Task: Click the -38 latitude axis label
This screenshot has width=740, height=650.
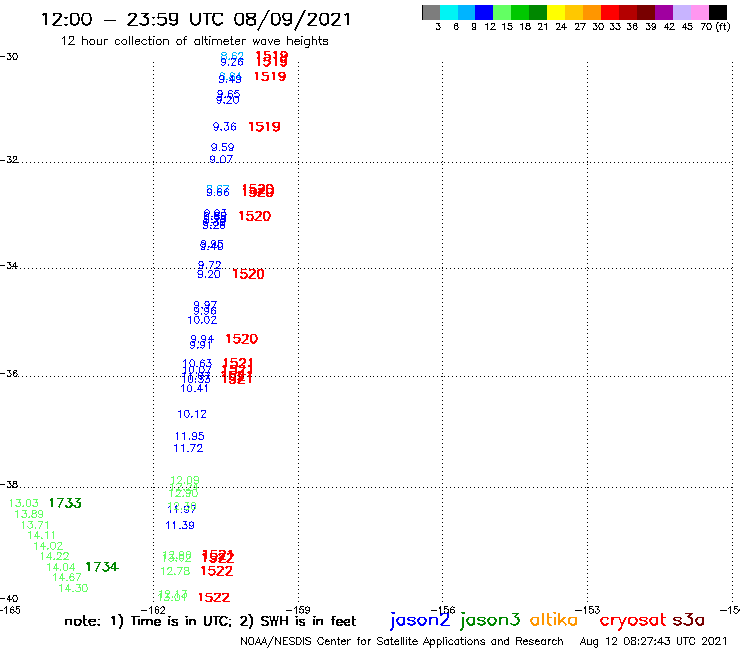Action: pos(9,485)
